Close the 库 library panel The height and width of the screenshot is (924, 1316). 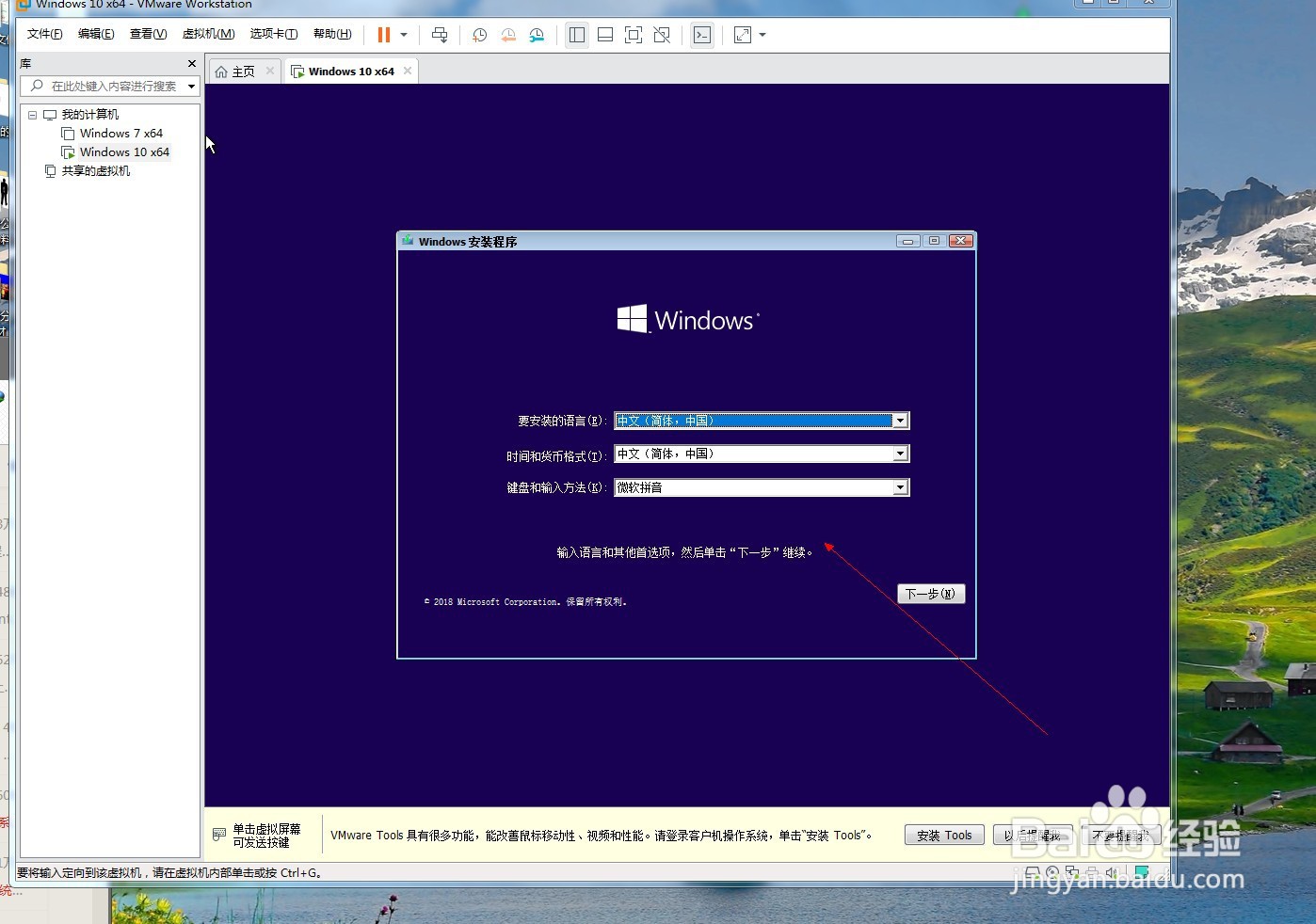coord(192,63)
